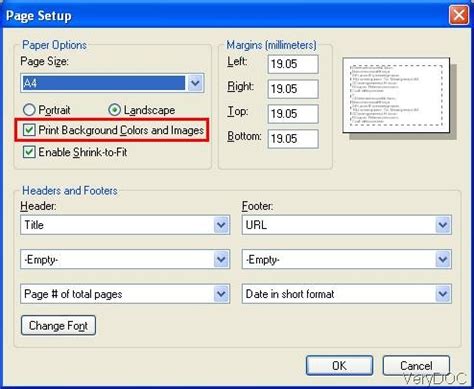Image resolution: width=474 pixels, height=389 pixels.
Task: Open the Header Title dropdown
Action: click(x=125, y=225)
